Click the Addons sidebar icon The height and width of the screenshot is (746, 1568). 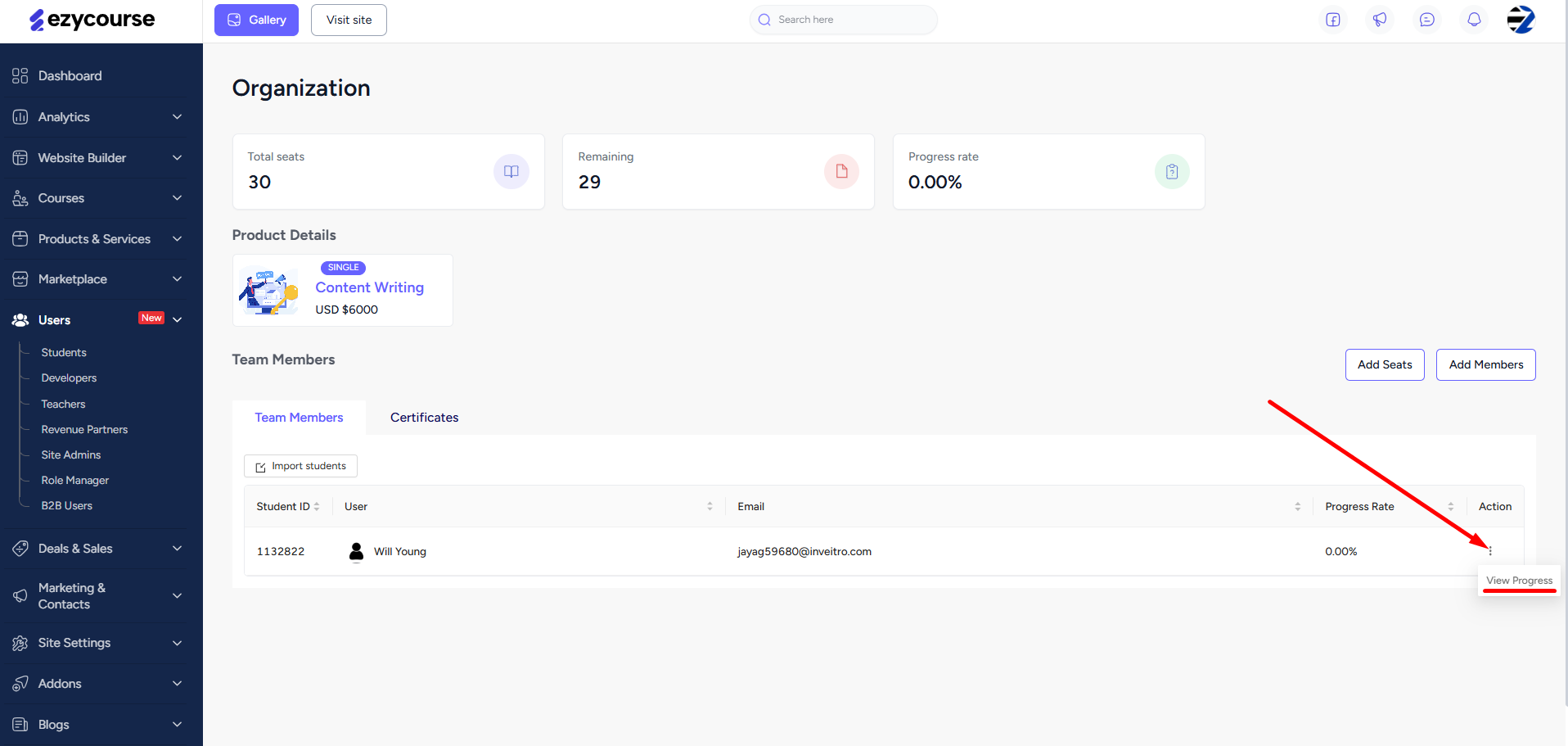point(20,684)
